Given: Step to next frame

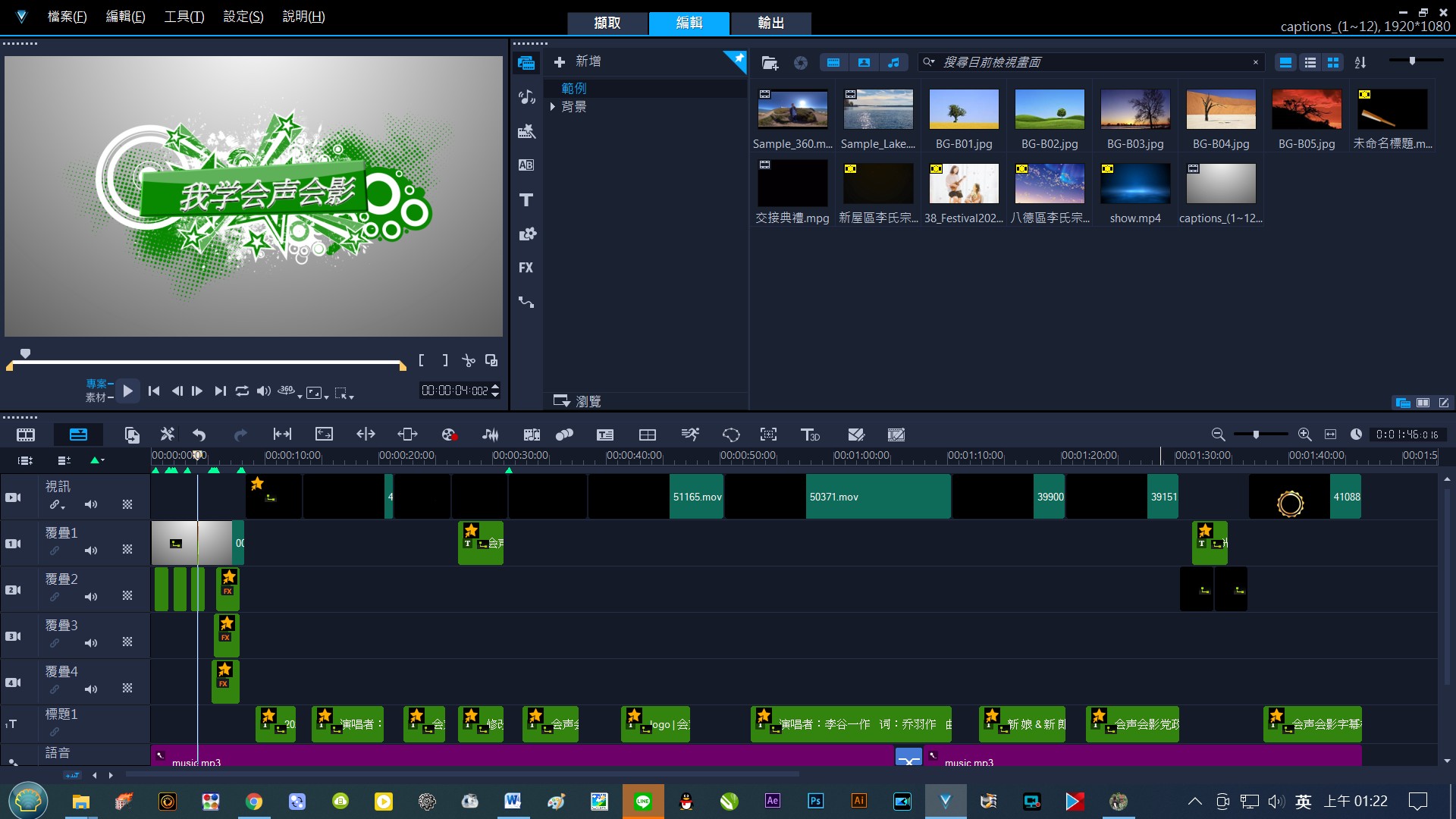Looking at the screenshot, I should pos(197,391).
